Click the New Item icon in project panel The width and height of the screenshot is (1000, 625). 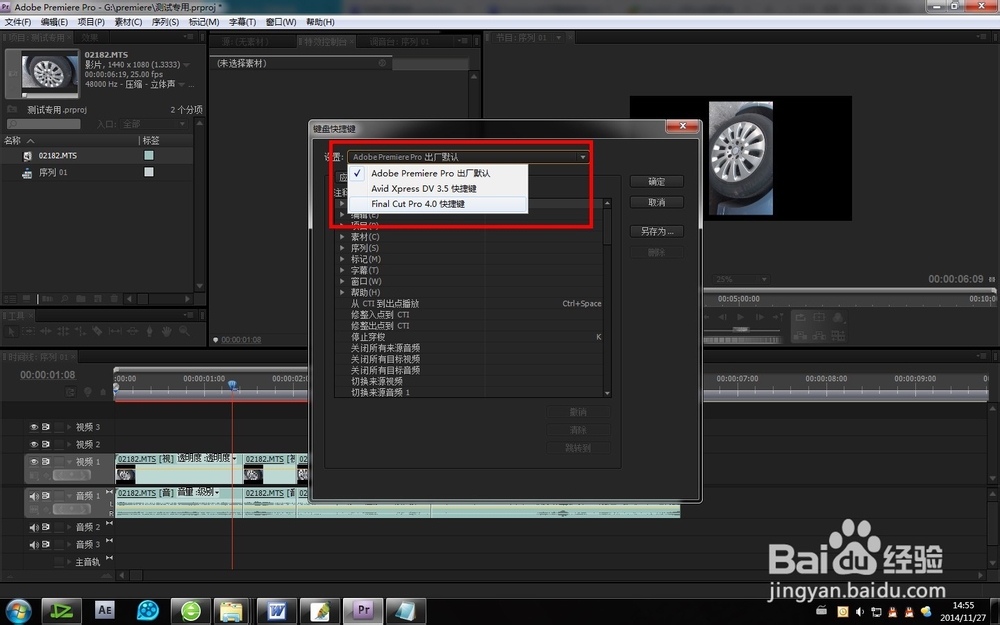pyautogui.click(x=98, y=298)
